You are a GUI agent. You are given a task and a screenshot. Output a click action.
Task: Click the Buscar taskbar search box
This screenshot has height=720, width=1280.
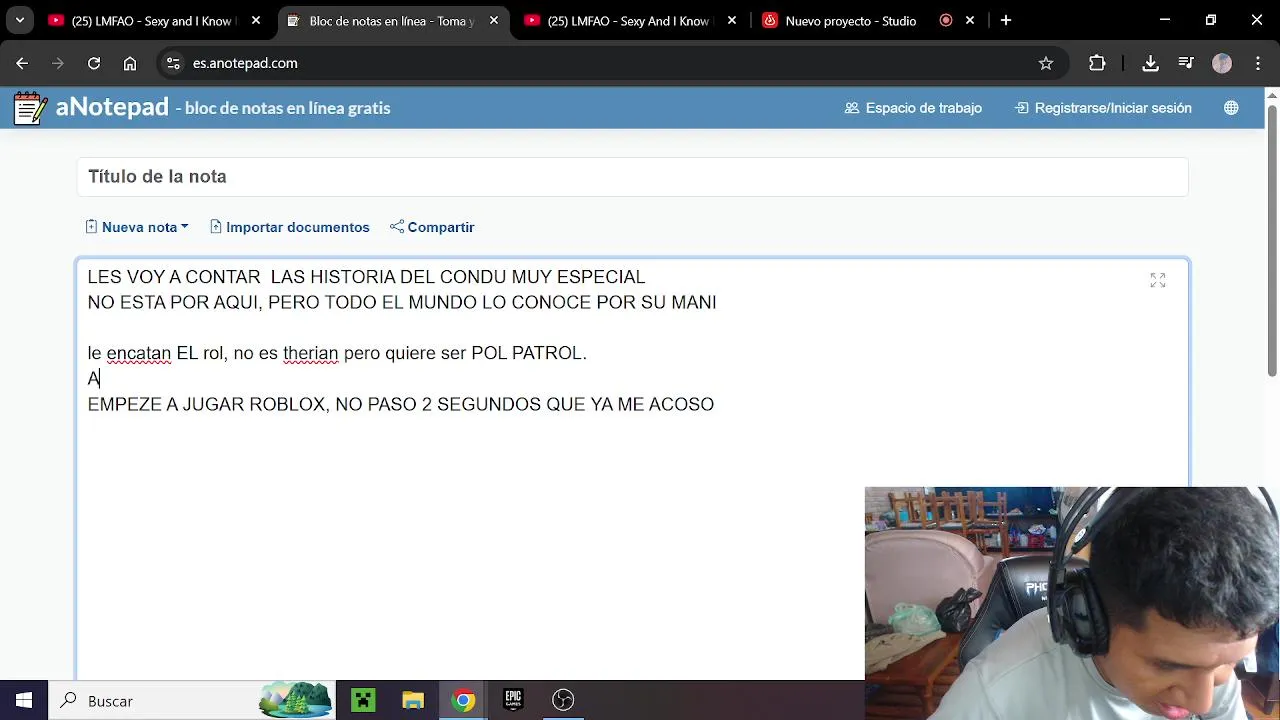click(x=190, y=701)
